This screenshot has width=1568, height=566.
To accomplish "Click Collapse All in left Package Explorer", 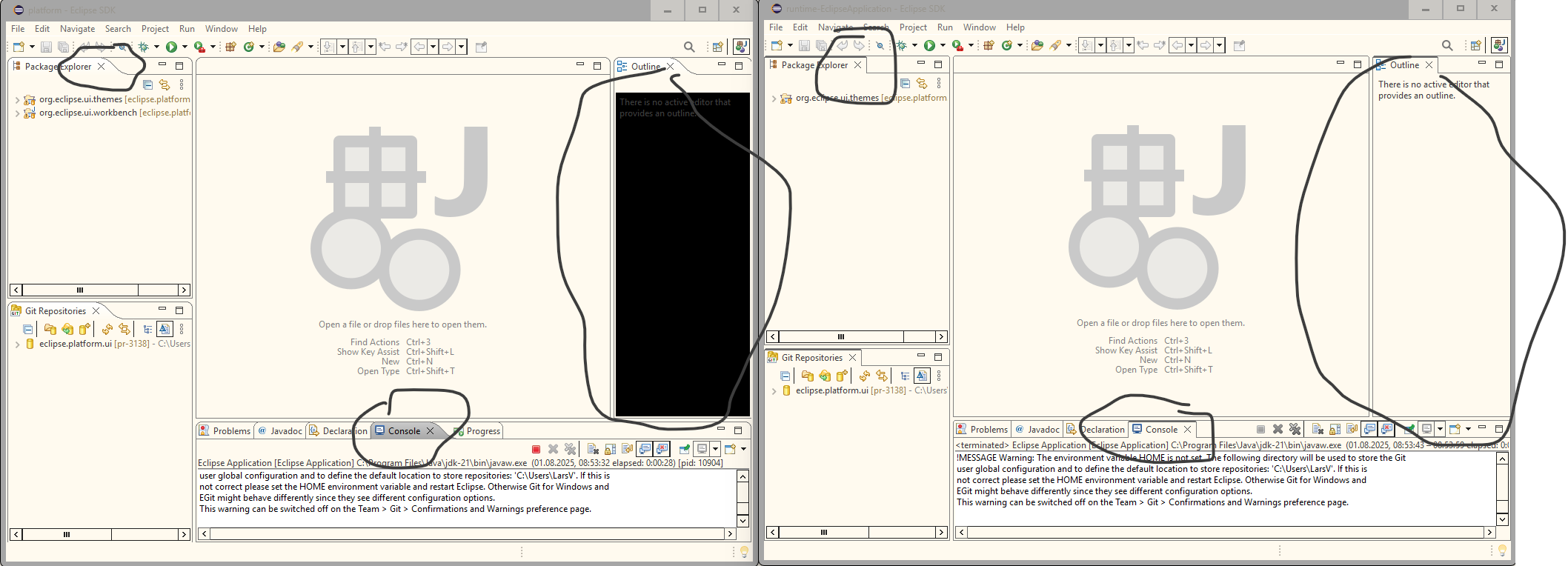I will (147, 84).
